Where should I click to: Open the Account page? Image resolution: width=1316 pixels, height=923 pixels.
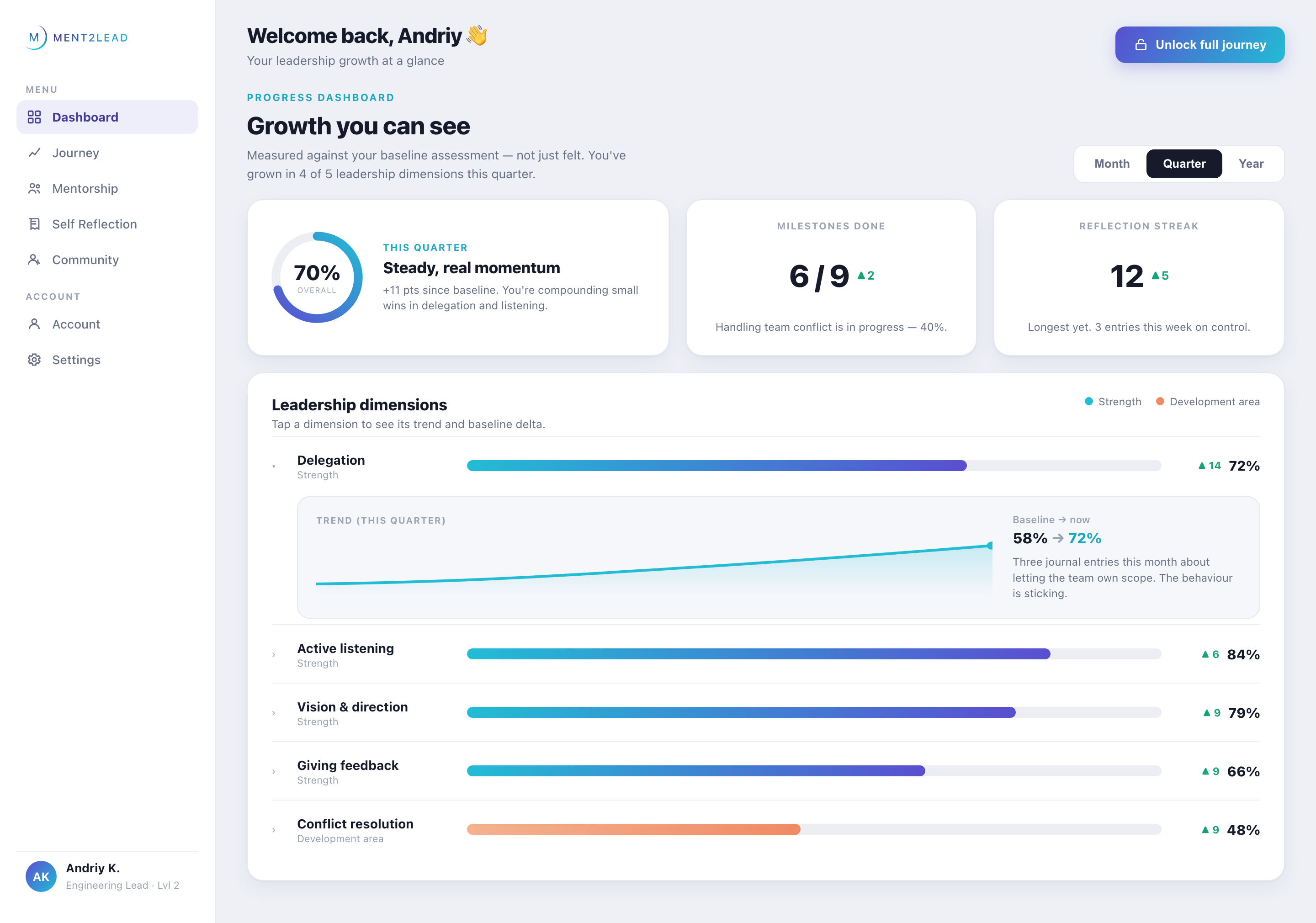point(107,324)
